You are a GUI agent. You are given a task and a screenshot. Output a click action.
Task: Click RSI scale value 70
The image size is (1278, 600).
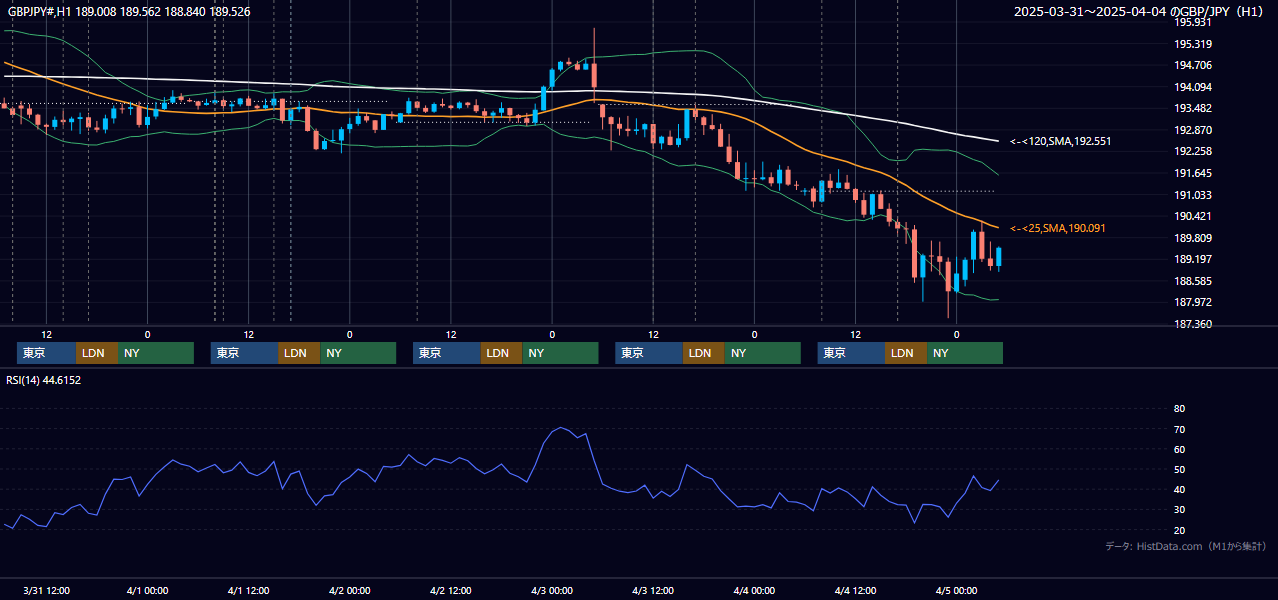1179,429
